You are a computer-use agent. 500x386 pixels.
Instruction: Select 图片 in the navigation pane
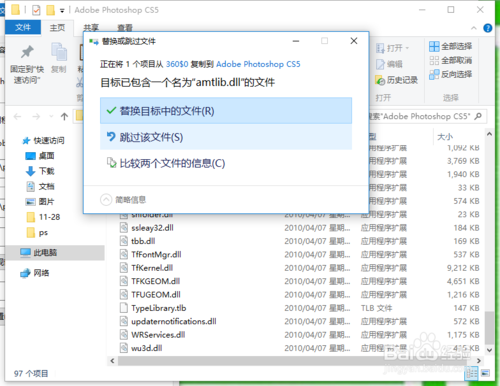[x=40, y=202]
